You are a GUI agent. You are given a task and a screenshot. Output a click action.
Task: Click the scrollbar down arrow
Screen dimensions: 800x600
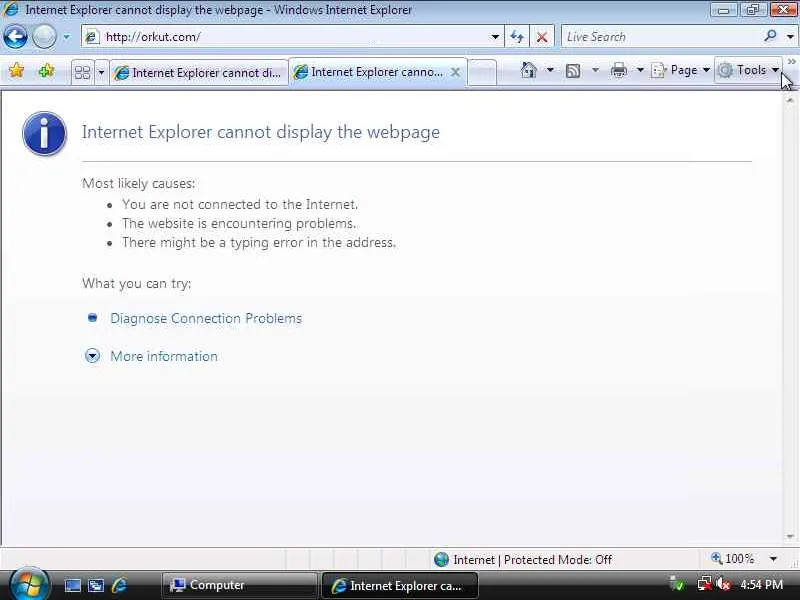(790, 537)
